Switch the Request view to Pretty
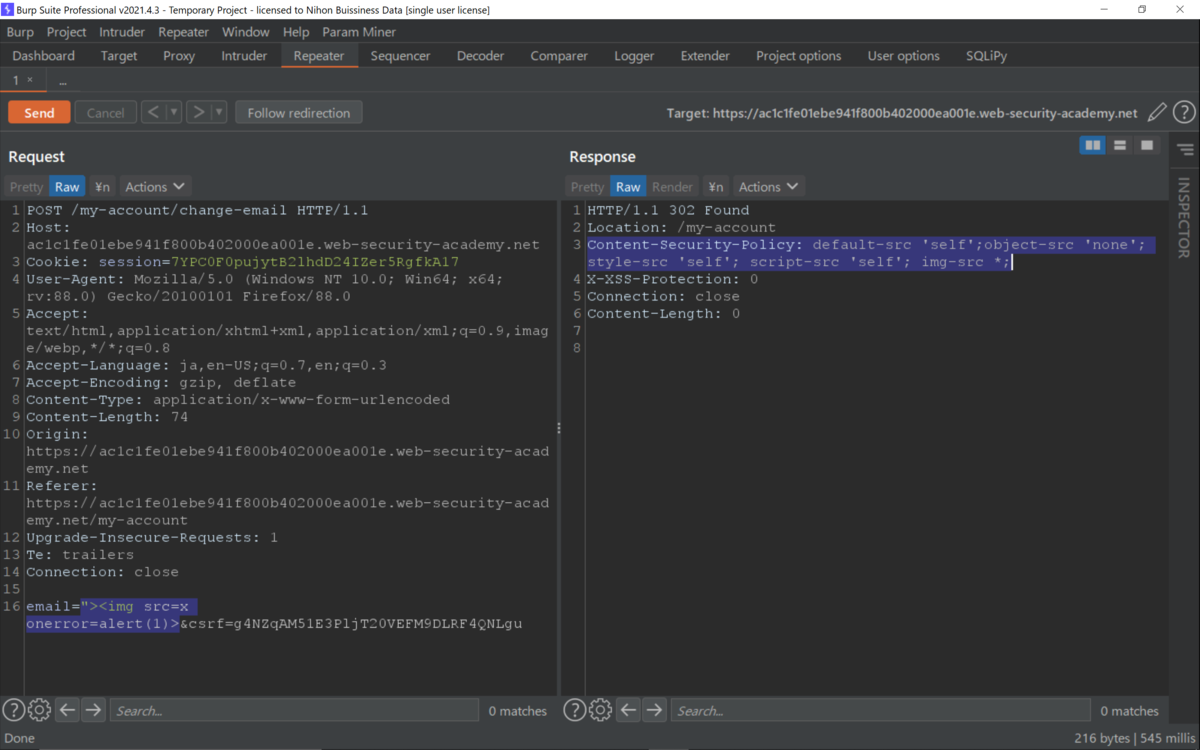This screenshot has width=1200, height=750. [25, 186]
